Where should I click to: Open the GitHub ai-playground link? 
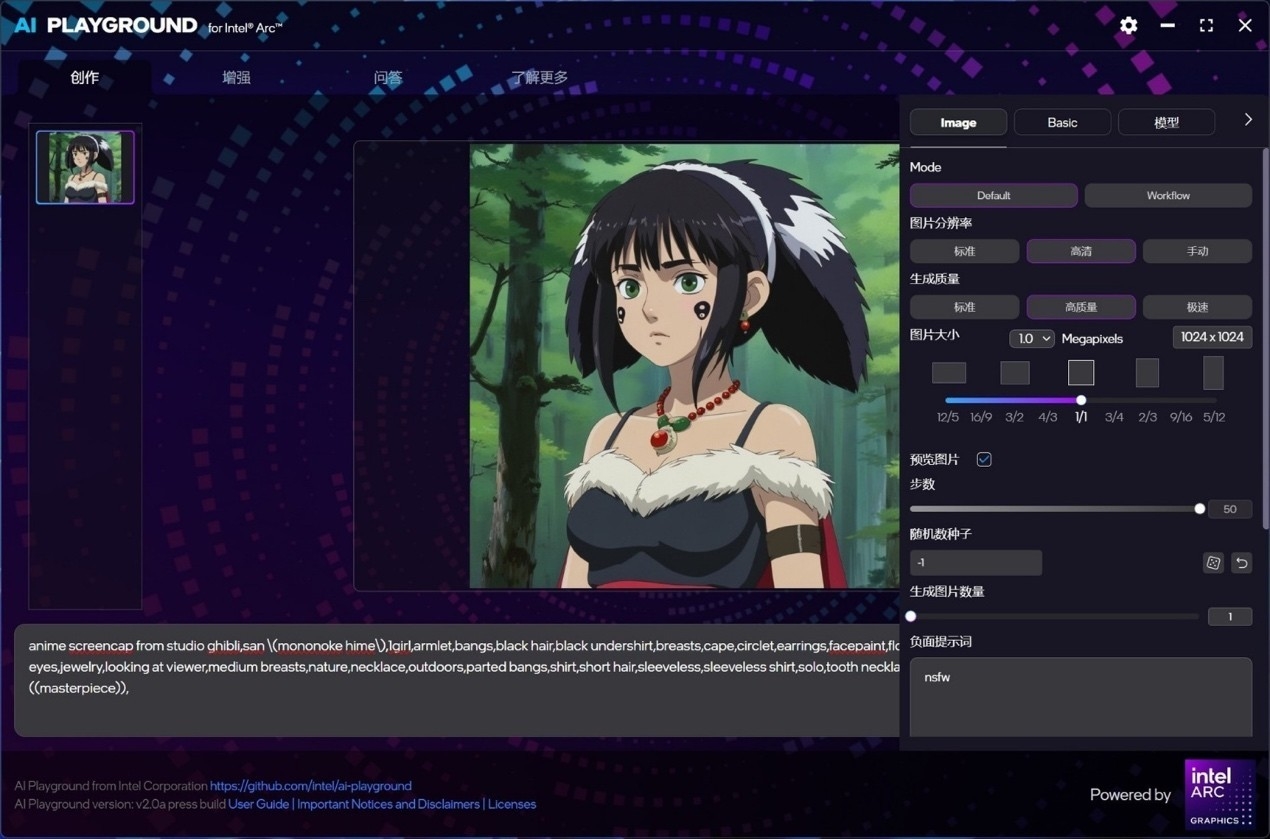pyautogui.click(x=310, y=786)
